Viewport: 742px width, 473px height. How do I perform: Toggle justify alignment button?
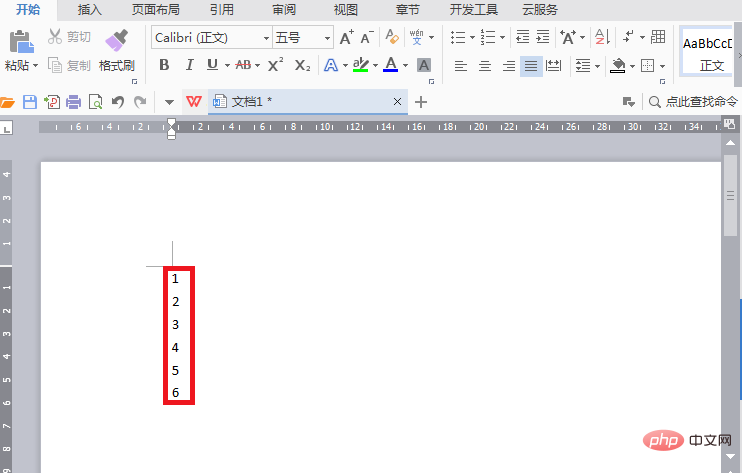point(531,66)
